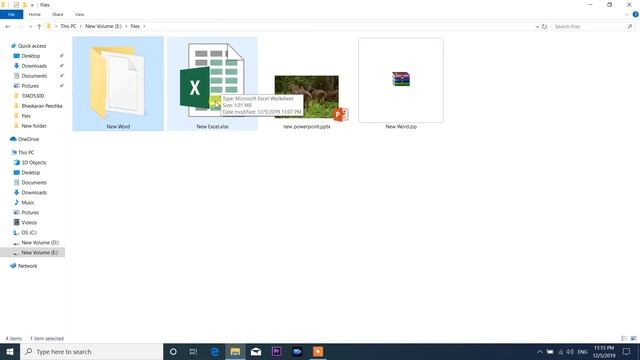
Task: Open volume control in system tray
Action: coord(570,351)
